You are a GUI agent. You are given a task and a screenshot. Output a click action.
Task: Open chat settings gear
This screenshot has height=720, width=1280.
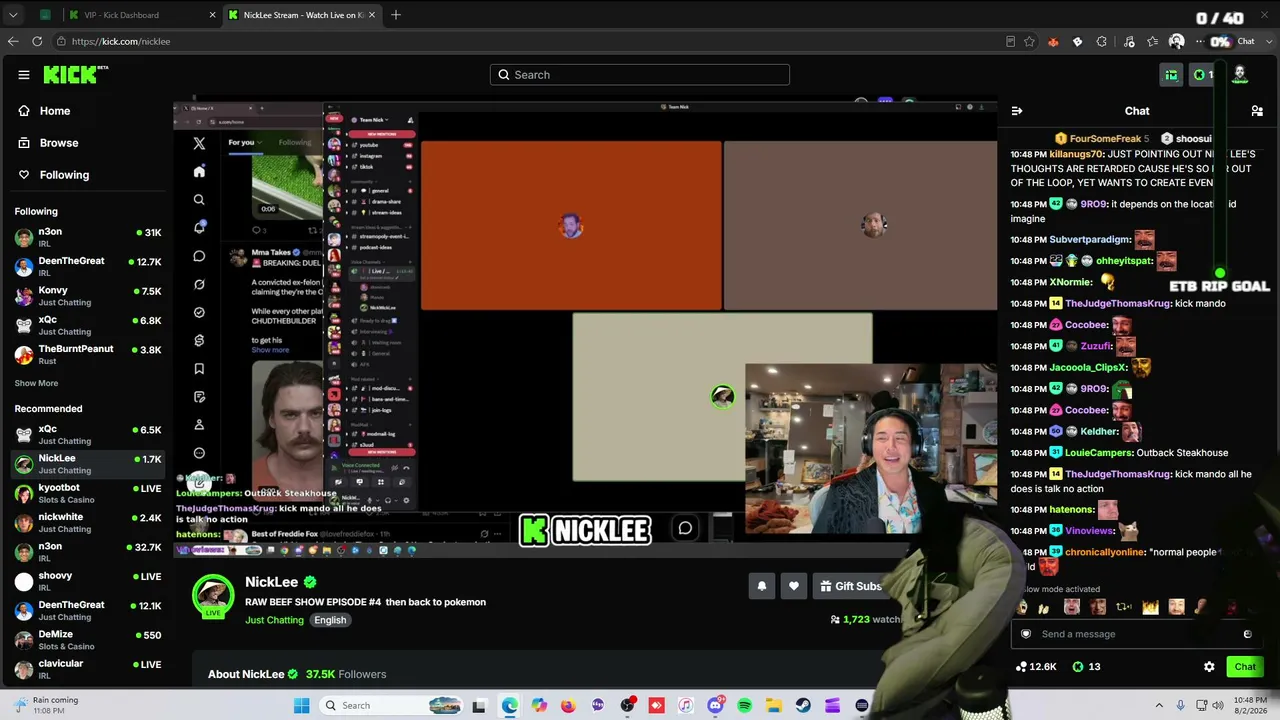(1209, 667)
